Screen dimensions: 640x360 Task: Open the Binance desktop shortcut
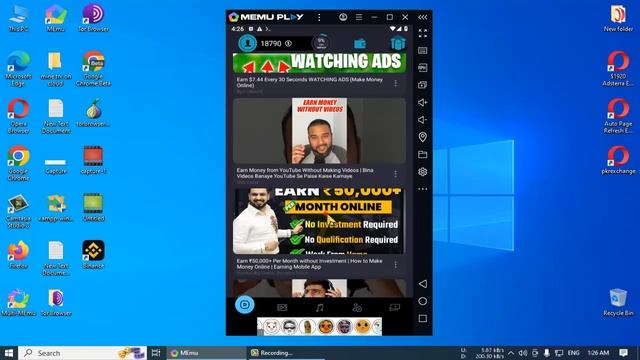click(x=93, y=255)
